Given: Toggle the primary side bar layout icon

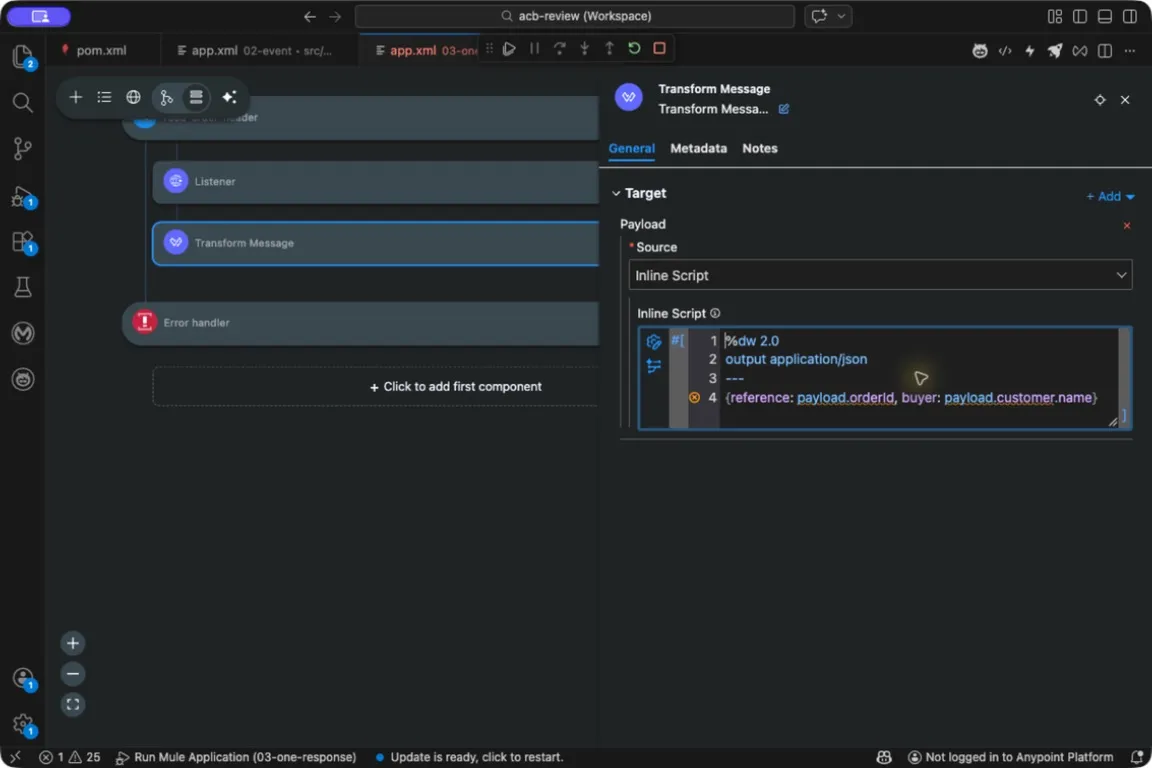Looking at the screenshot, I should click(1079, 16).
